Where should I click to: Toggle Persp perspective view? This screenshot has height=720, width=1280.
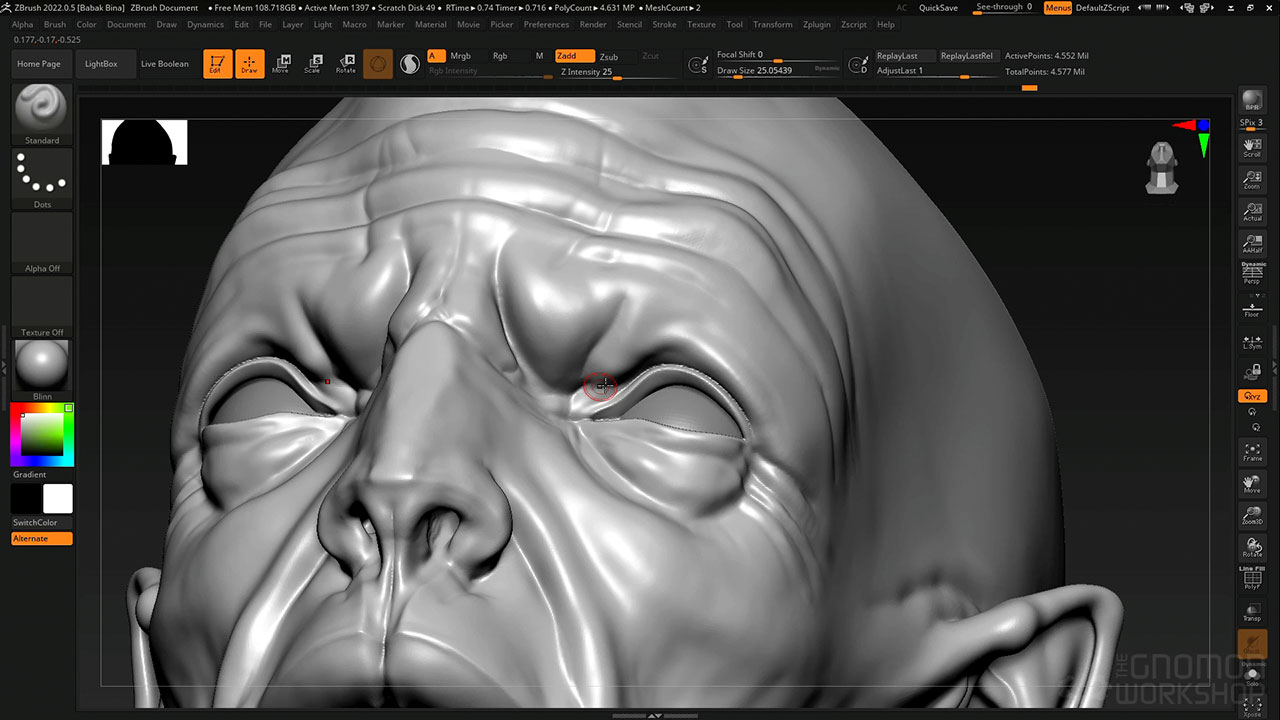click(x=1252, y=274)
